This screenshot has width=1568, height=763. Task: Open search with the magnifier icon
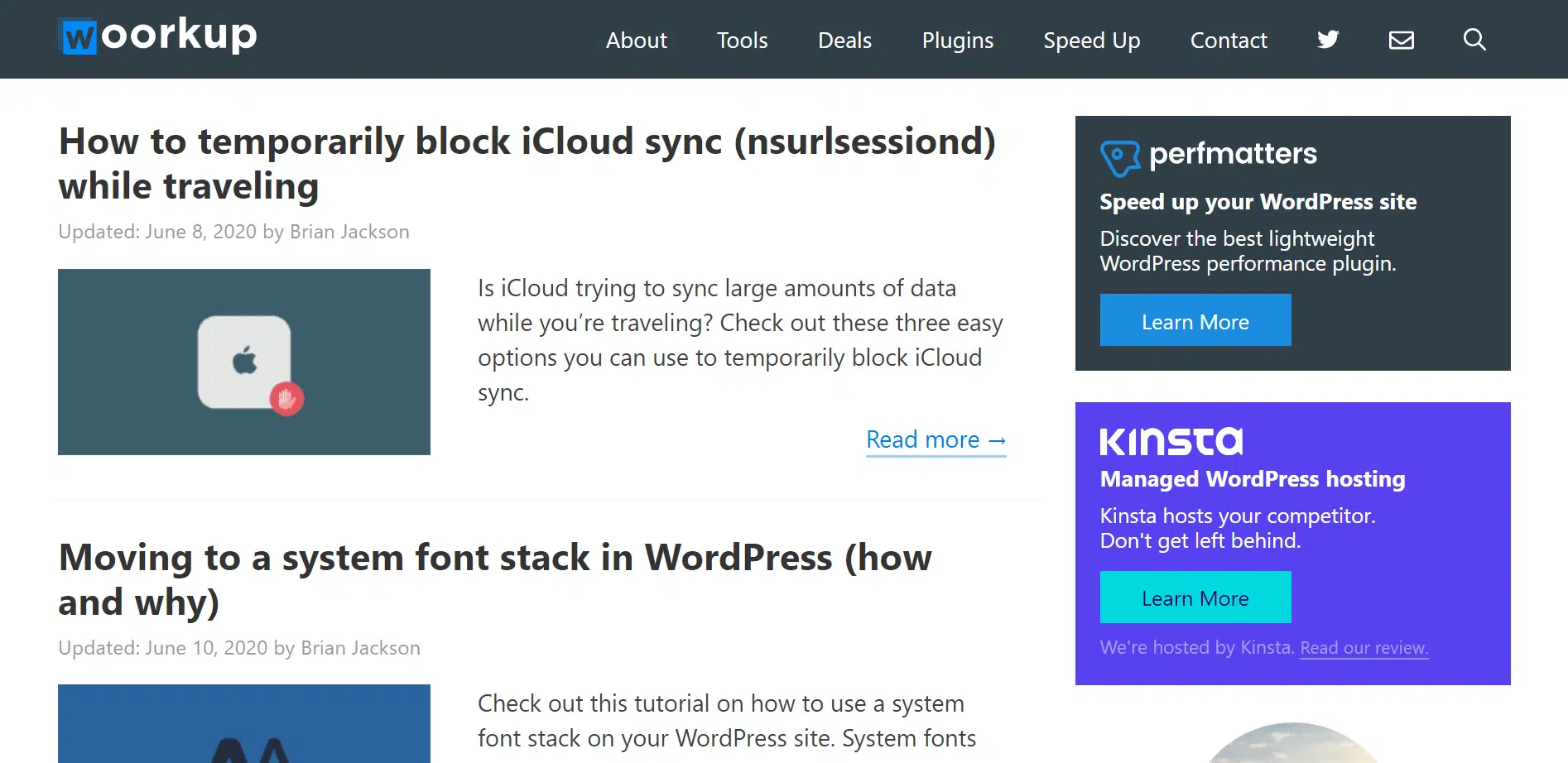point(1474,40)
